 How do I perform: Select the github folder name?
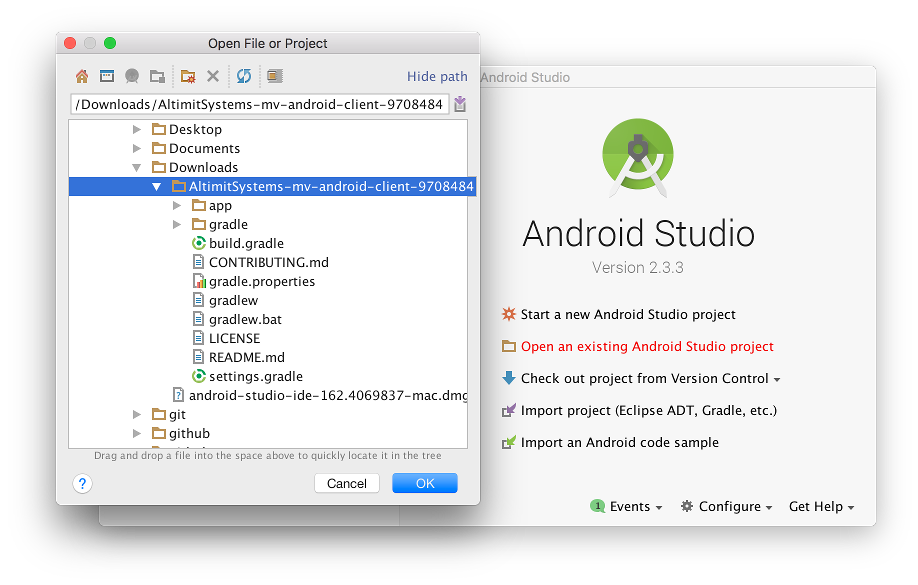pos(189,434)
